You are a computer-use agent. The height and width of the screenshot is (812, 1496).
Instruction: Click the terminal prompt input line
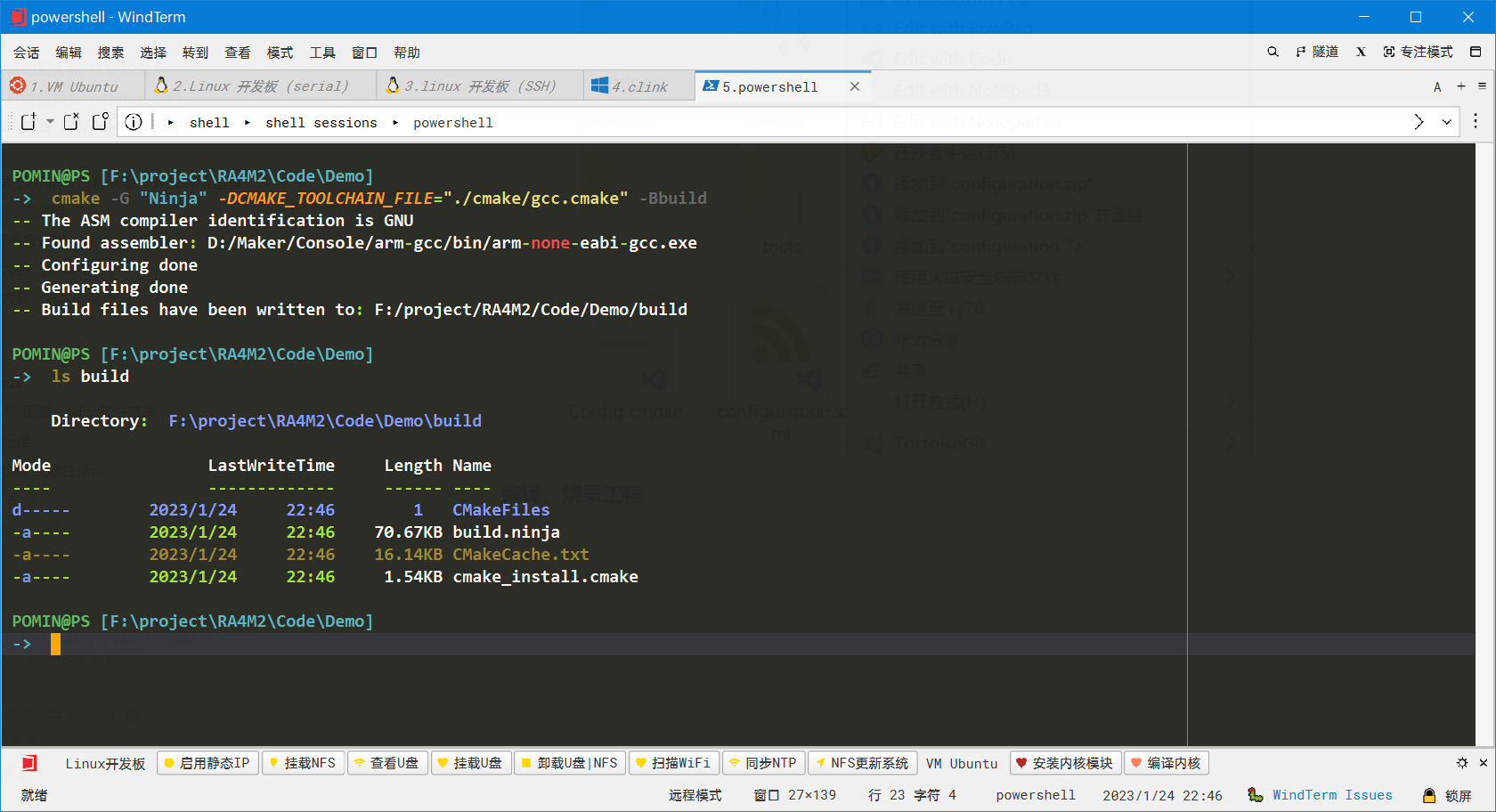click(x=738, y=644)
